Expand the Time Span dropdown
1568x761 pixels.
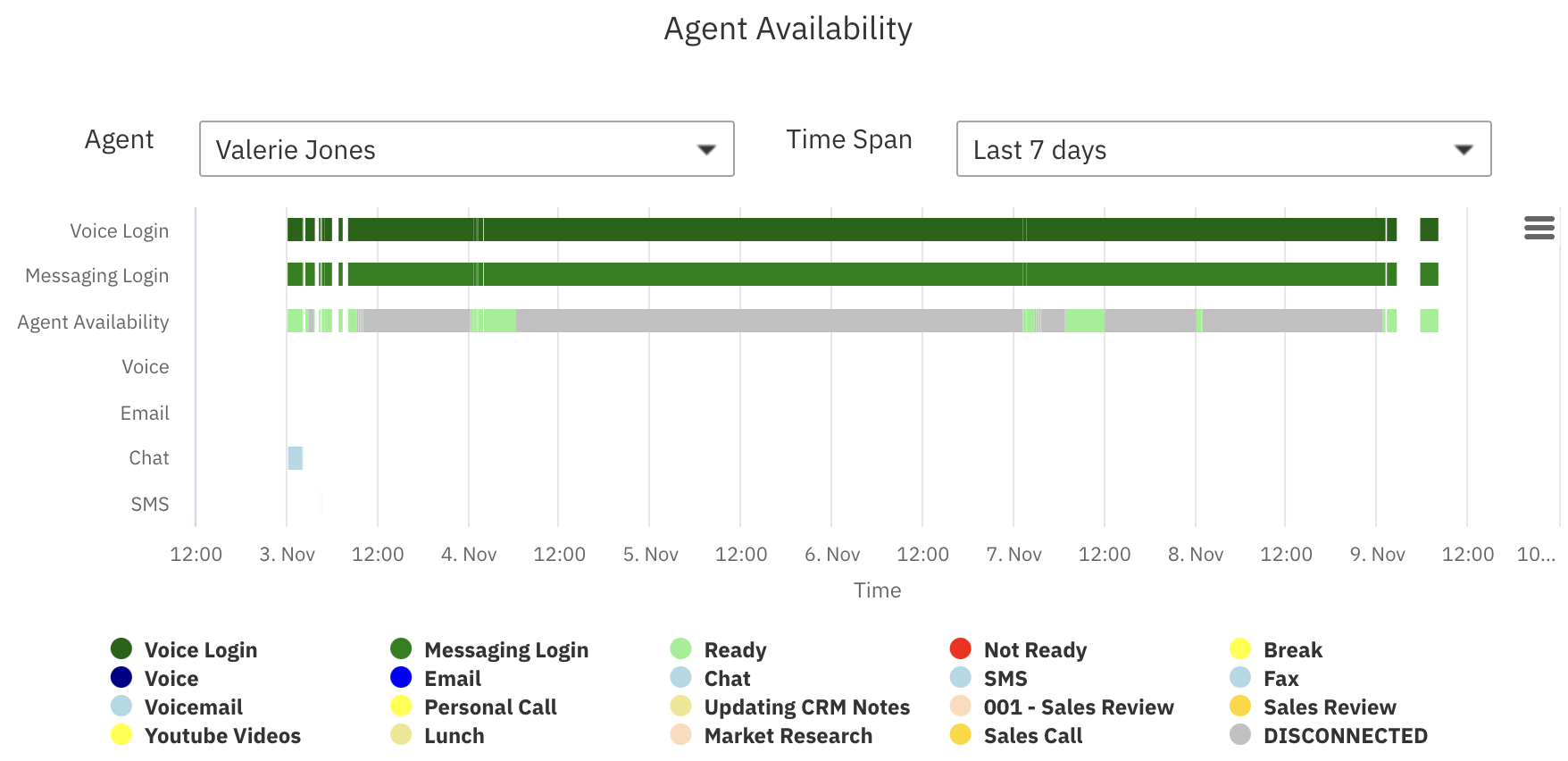(x=1223, y=149)
